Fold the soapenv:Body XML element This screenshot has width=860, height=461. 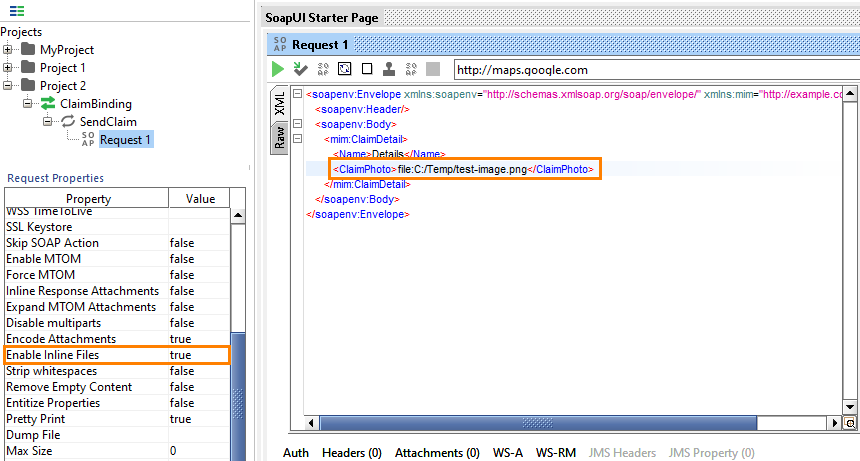click(297, 124)
